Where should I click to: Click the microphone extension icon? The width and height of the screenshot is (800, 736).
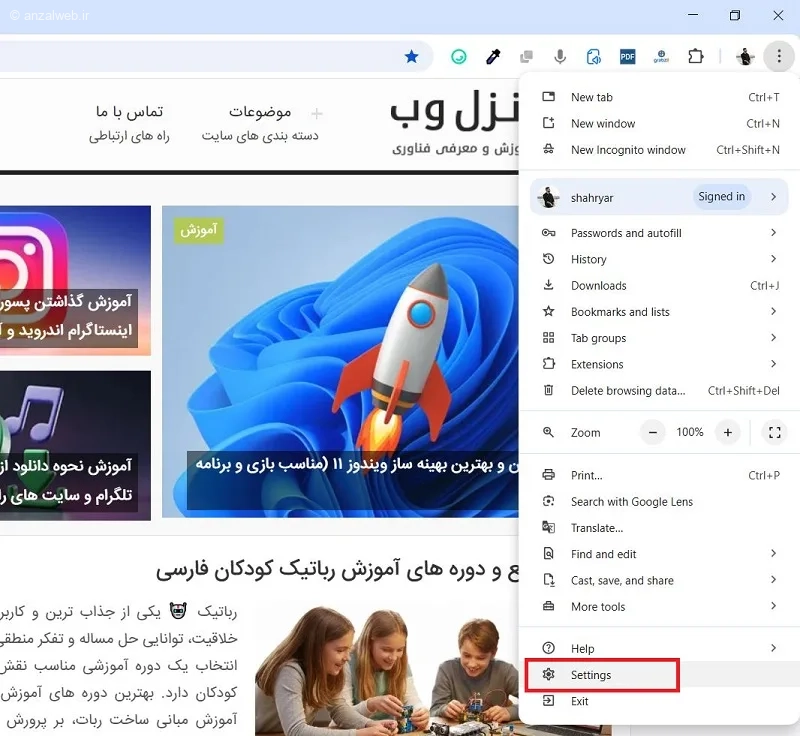click(x=560, y=57)
